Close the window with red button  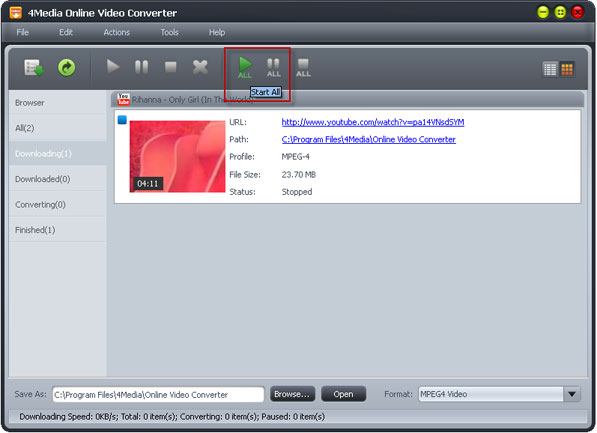[578, 13]
